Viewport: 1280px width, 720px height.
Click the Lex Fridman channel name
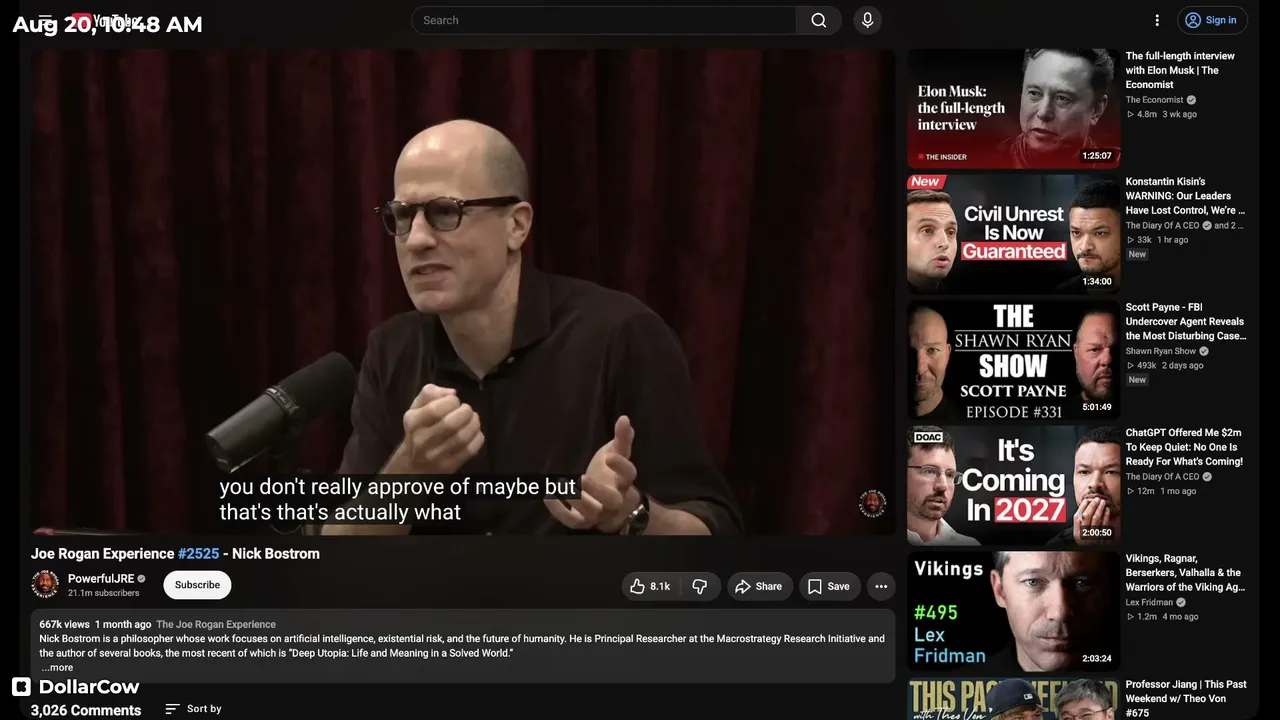click(x=1149, y=603)
